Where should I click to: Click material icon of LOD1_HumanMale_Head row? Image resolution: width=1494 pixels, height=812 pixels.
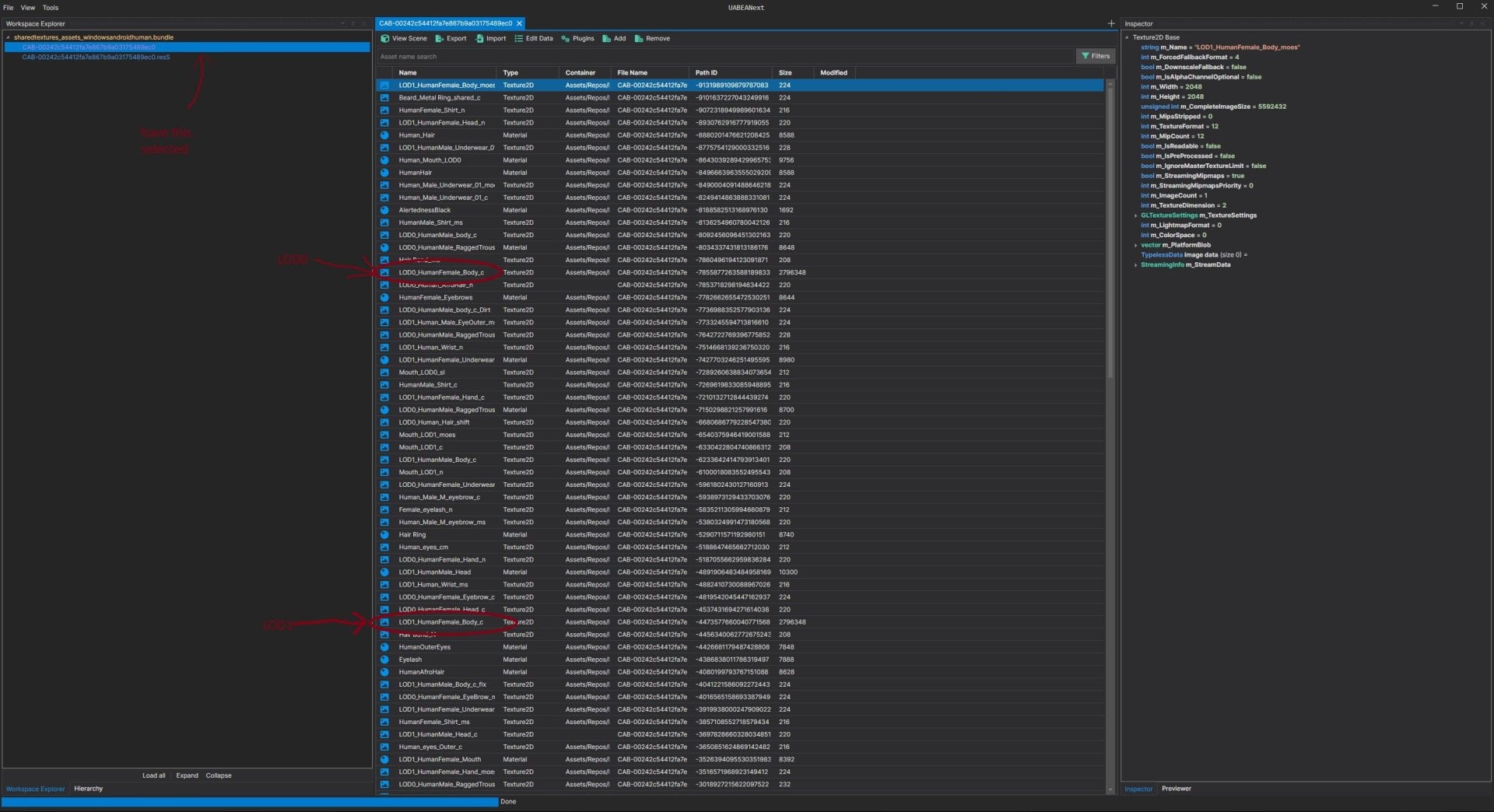point(384,572)
